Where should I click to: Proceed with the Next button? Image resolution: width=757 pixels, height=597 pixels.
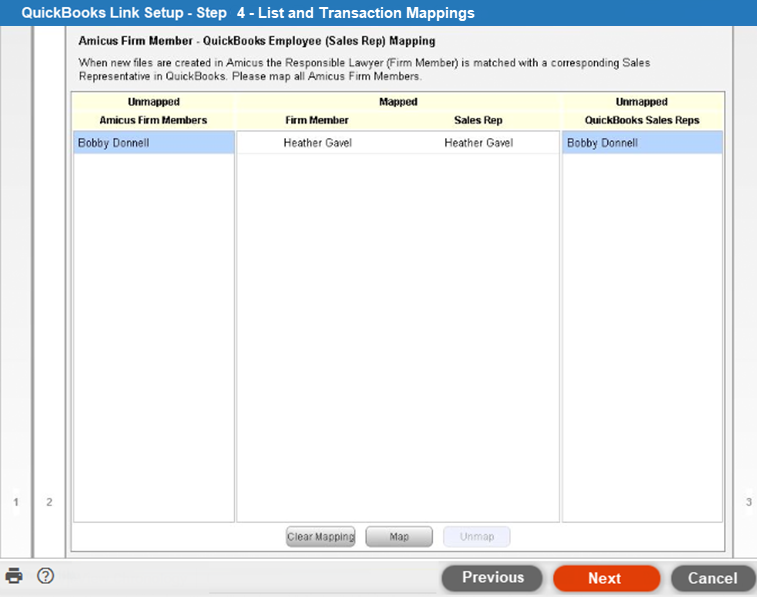[606, 578]
